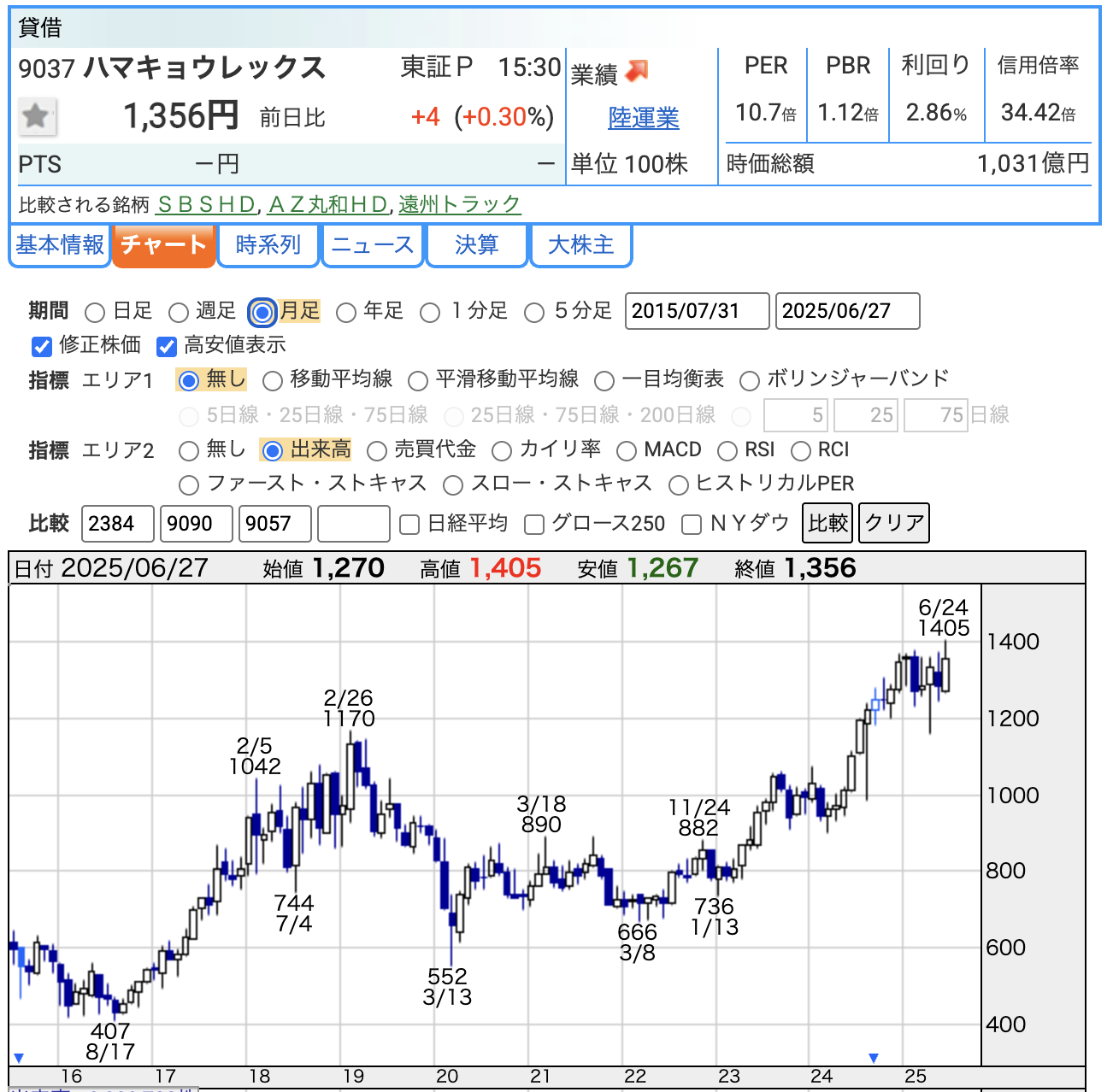Open the チャート tab
This screenshot has width=1113, height=1092.
164,246
